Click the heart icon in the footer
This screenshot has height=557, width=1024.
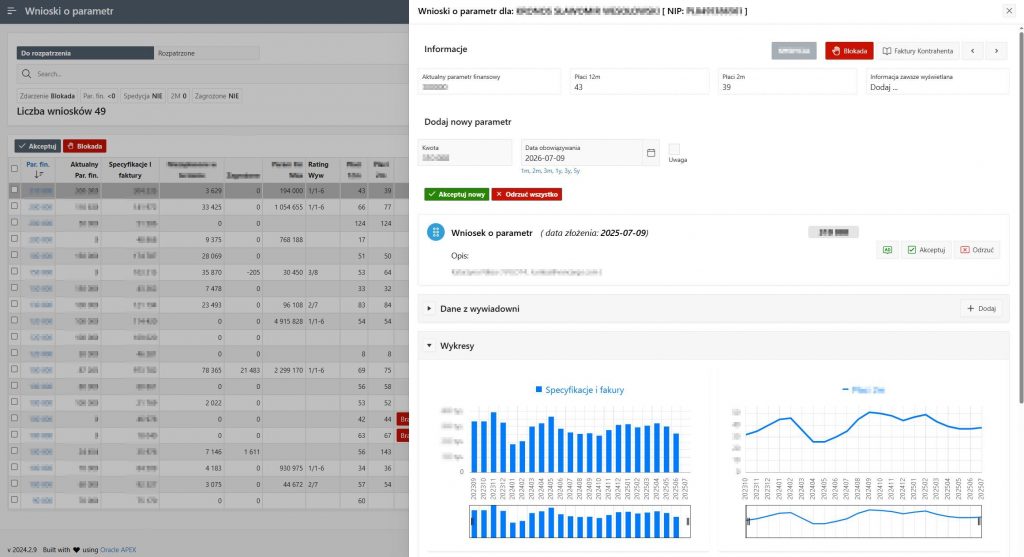[76, 550]
